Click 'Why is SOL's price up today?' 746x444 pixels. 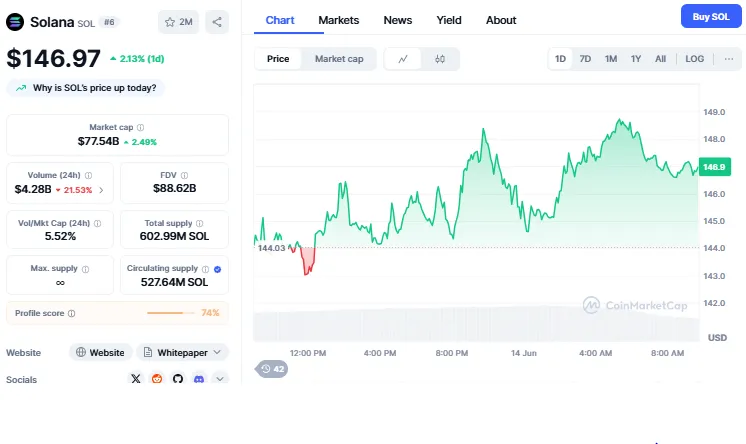click(x=87, y=88)
